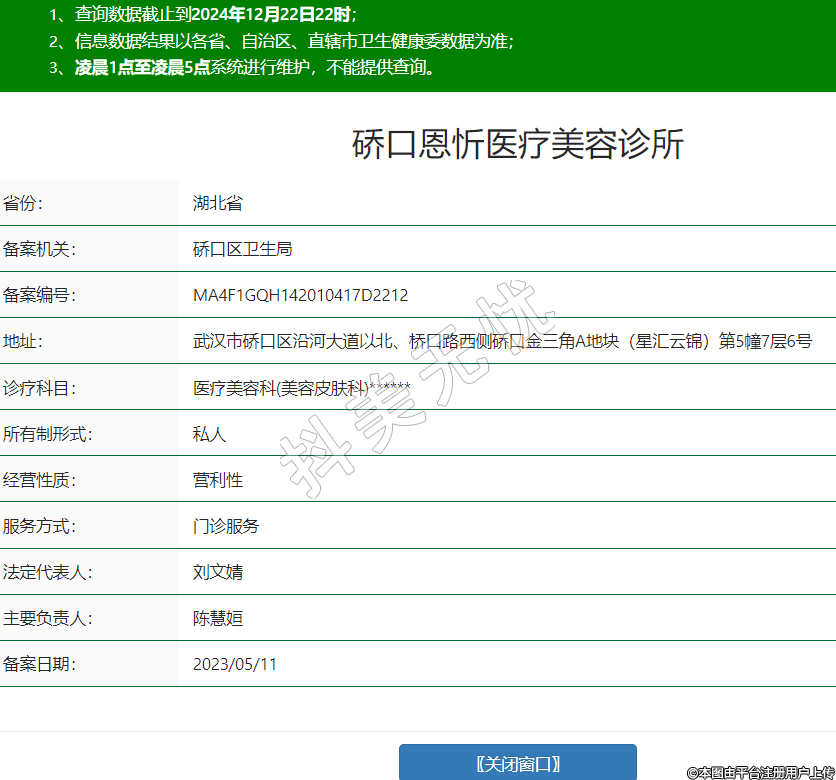
Task: Click the business nature value 营利性
Action: (218, 480)
